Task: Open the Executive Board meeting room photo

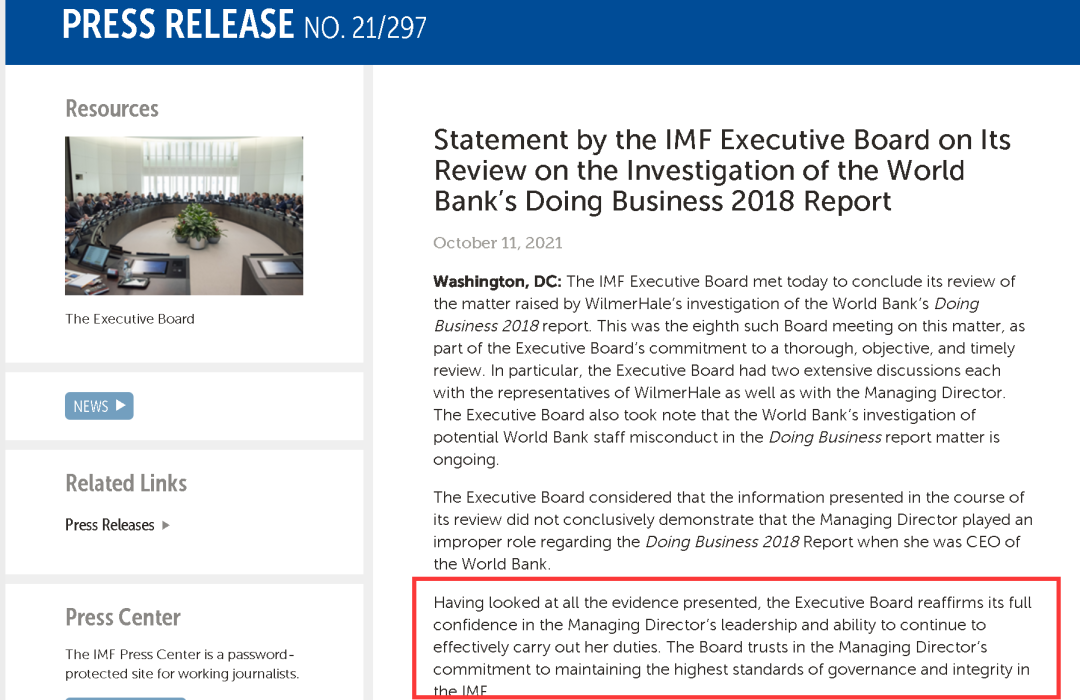Action: coord(184,215)
